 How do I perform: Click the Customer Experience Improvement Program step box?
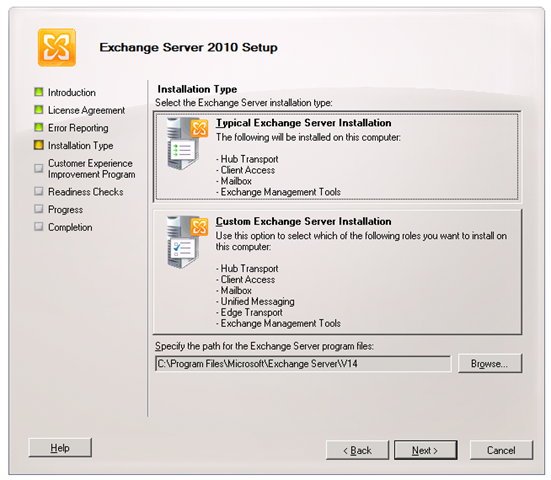[39, 168]
